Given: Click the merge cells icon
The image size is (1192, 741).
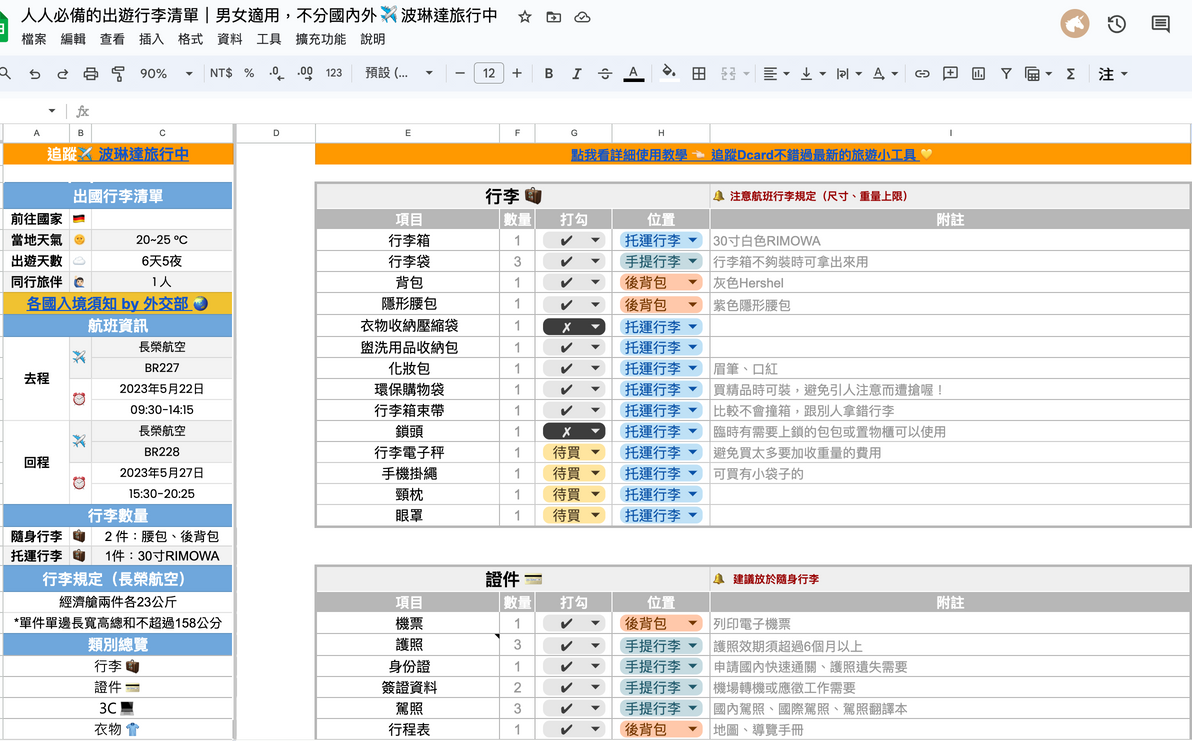Looking at the screenshot, I should click(x=728, y=74).
